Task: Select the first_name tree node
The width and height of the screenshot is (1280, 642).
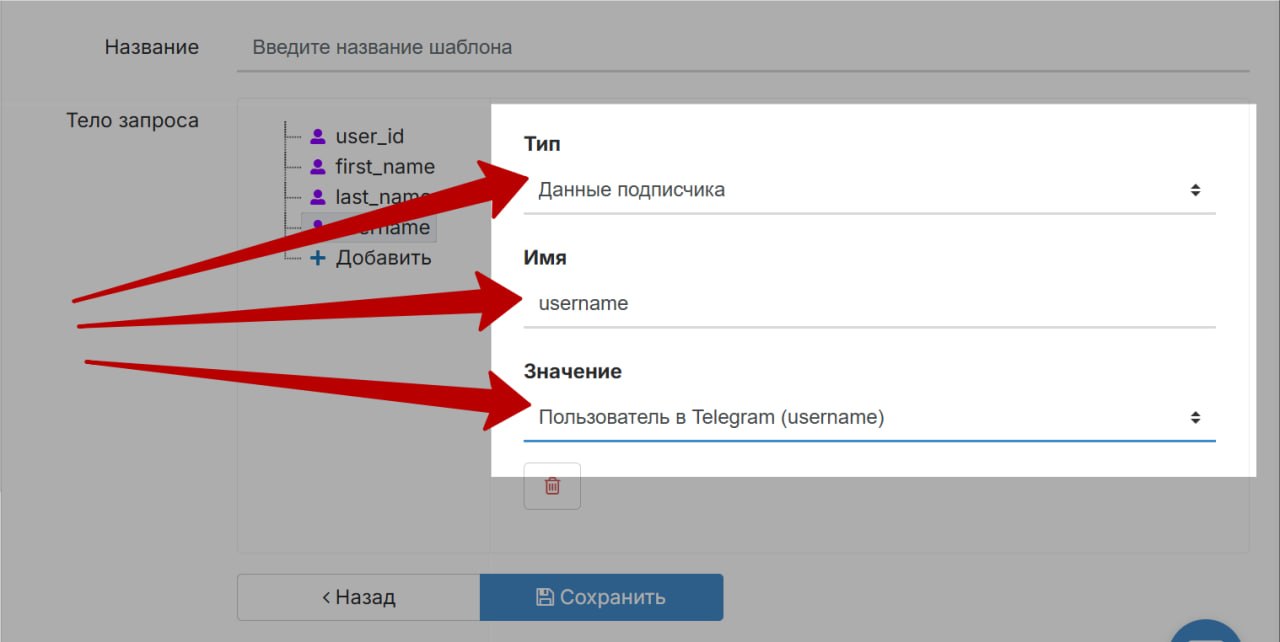Action: click(384, 167)
